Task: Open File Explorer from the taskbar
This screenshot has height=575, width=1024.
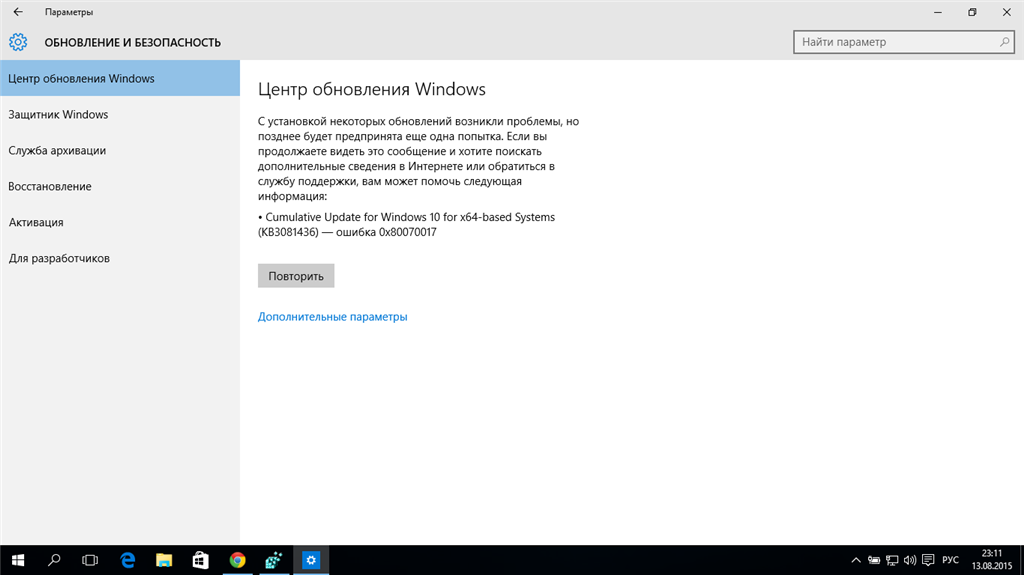Action: [164, 560]
